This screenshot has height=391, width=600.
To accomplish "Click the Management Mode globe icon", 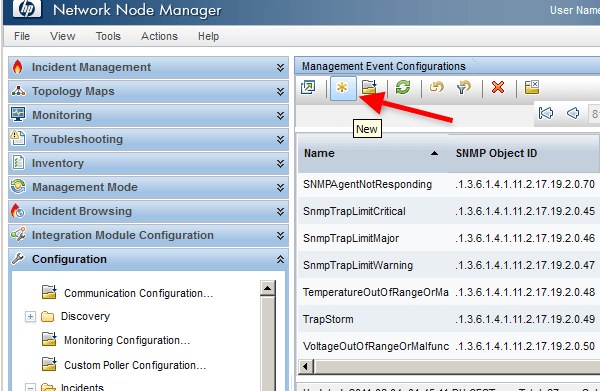I will (18, 186).
